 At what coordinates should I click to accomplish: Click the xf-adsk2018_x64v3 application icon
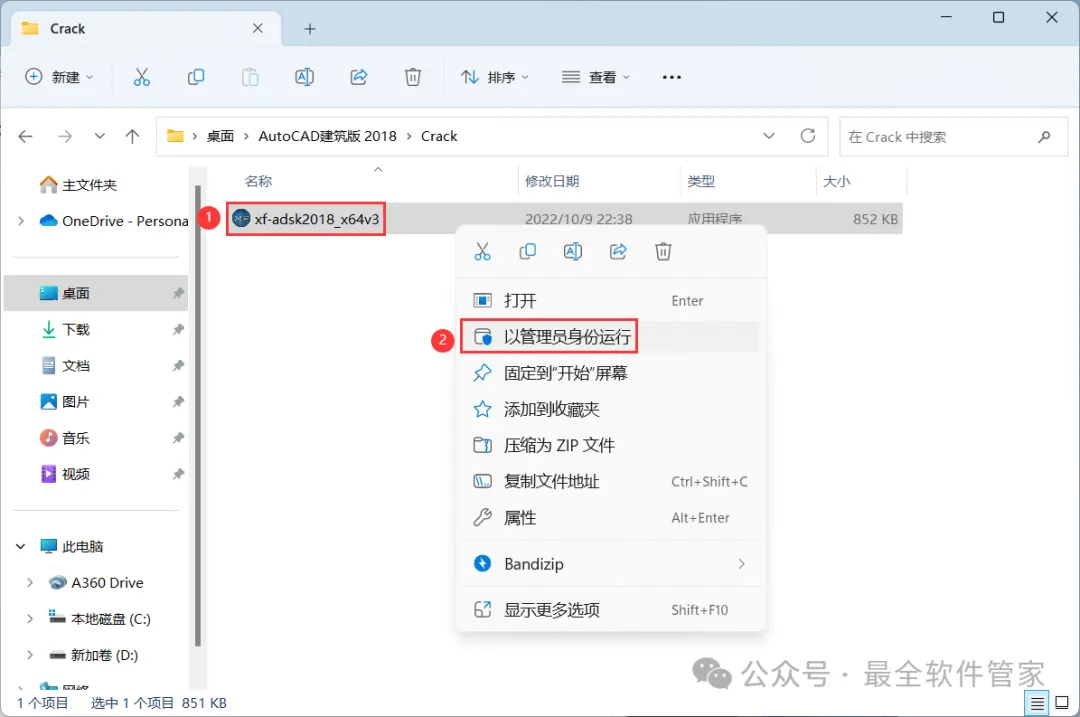[241, 219]
